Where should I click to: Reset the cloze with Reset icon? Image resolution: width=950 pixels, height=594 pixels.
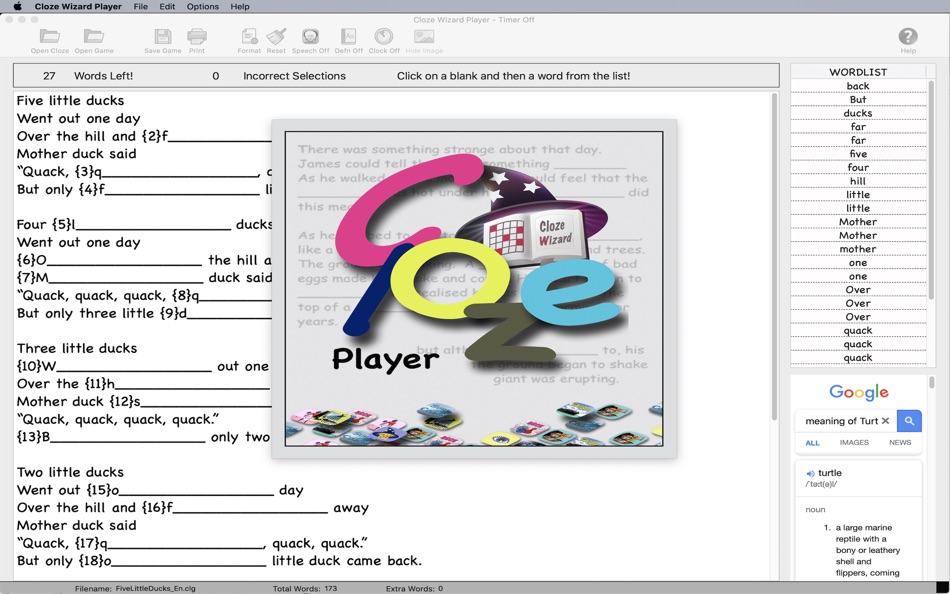pyautogui.click(x=276, y=41)
